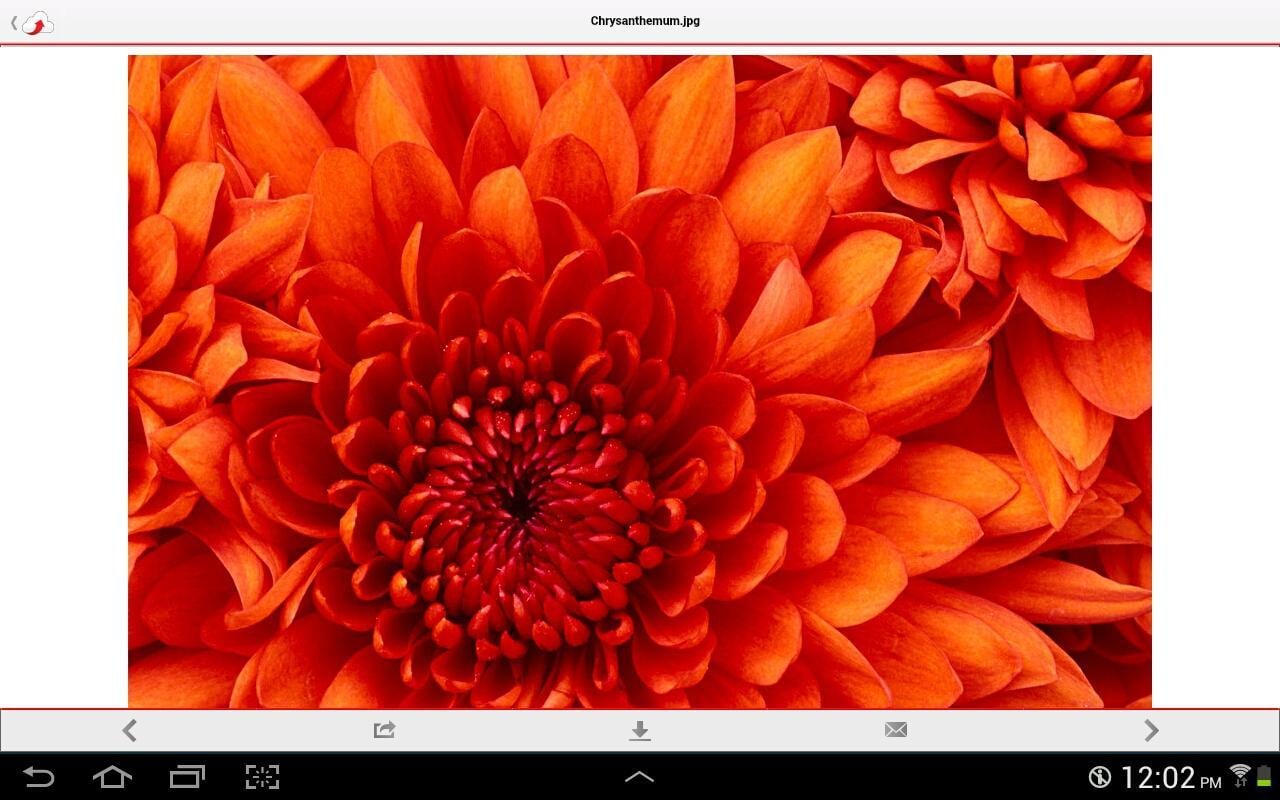Tap the round notification icon near clock
The width and height of the screenshot is (1280, 800).
point(1100,777)
